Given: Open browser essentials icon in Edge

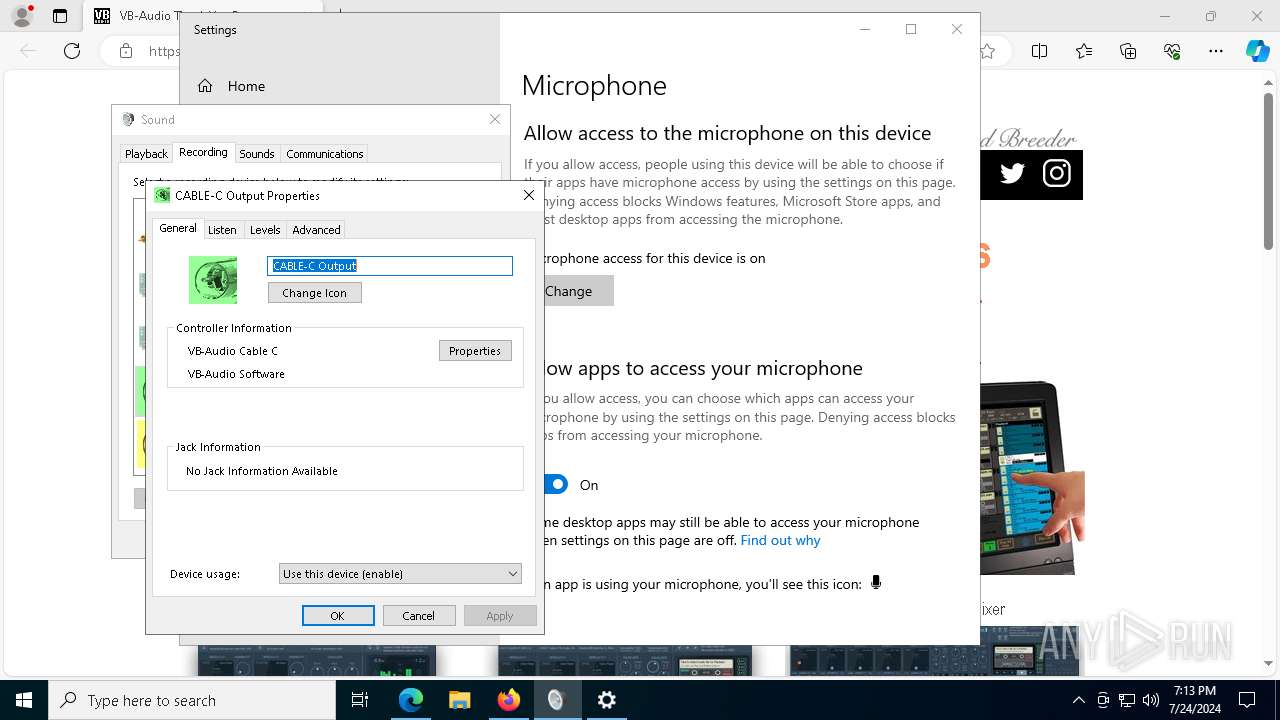Looking at the screenshot, I should (x=1172, y=51).
